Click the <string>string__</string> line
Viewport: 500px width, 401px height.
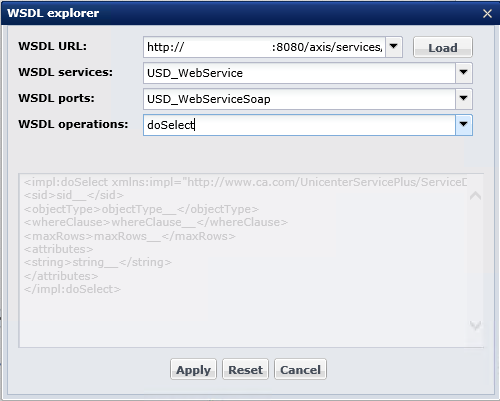pos(98,262)
